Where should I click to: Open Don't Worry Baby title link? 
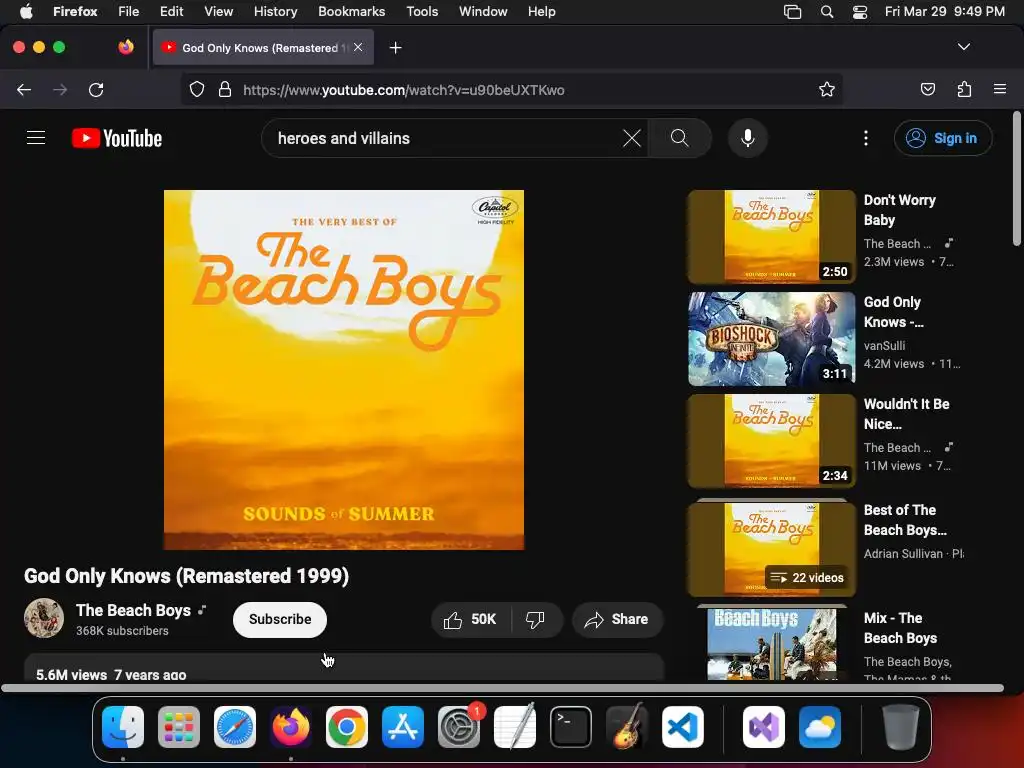click(899, 210)
